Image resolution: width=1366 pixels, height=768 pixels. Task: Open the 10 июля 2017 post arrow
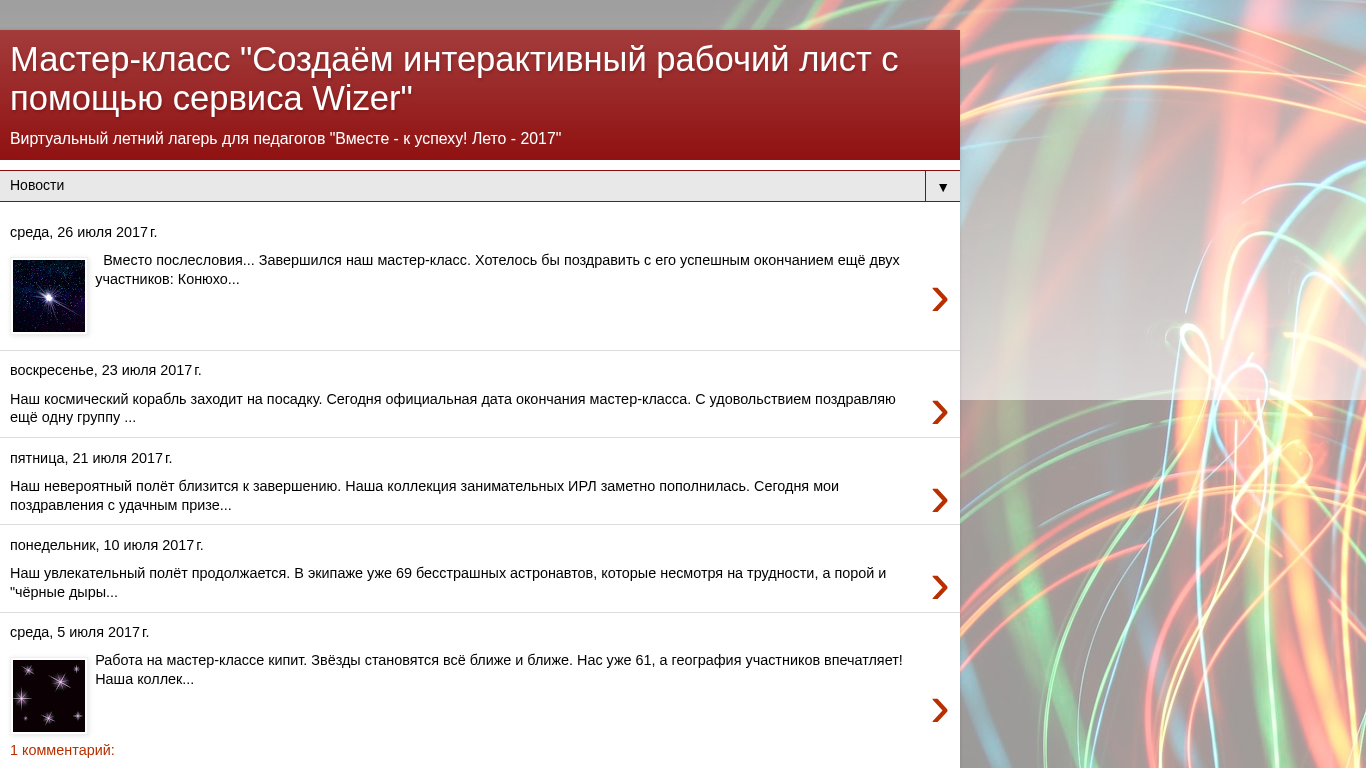tap(939, 586)
